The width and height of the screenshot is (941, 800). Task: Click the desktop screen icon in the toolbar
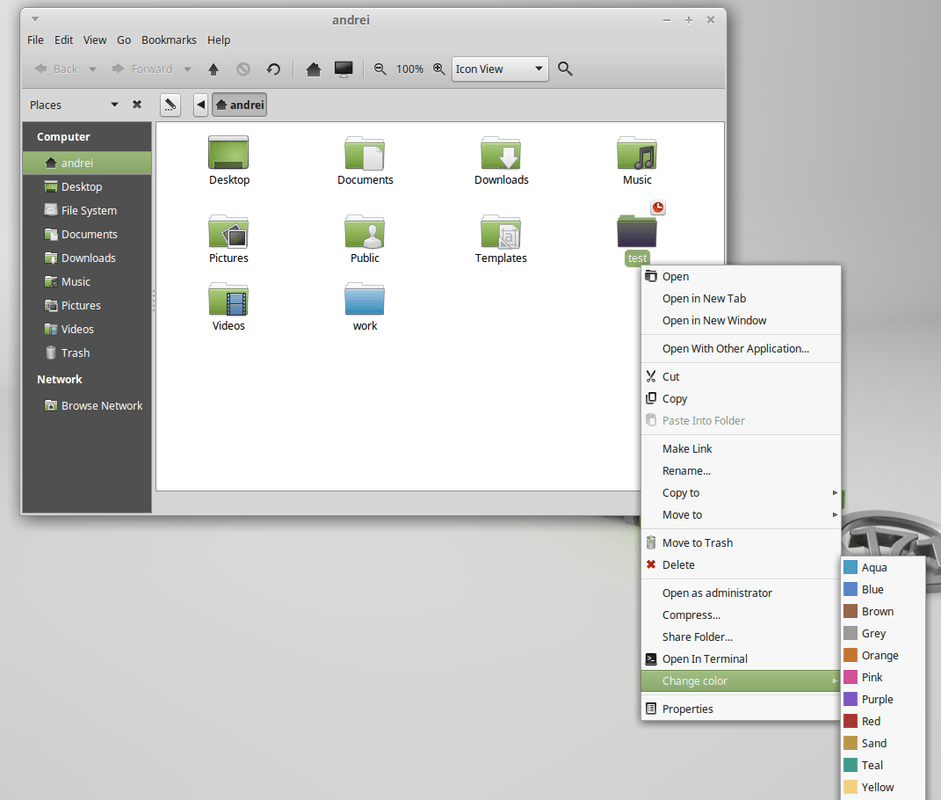(x=343, y=68)
